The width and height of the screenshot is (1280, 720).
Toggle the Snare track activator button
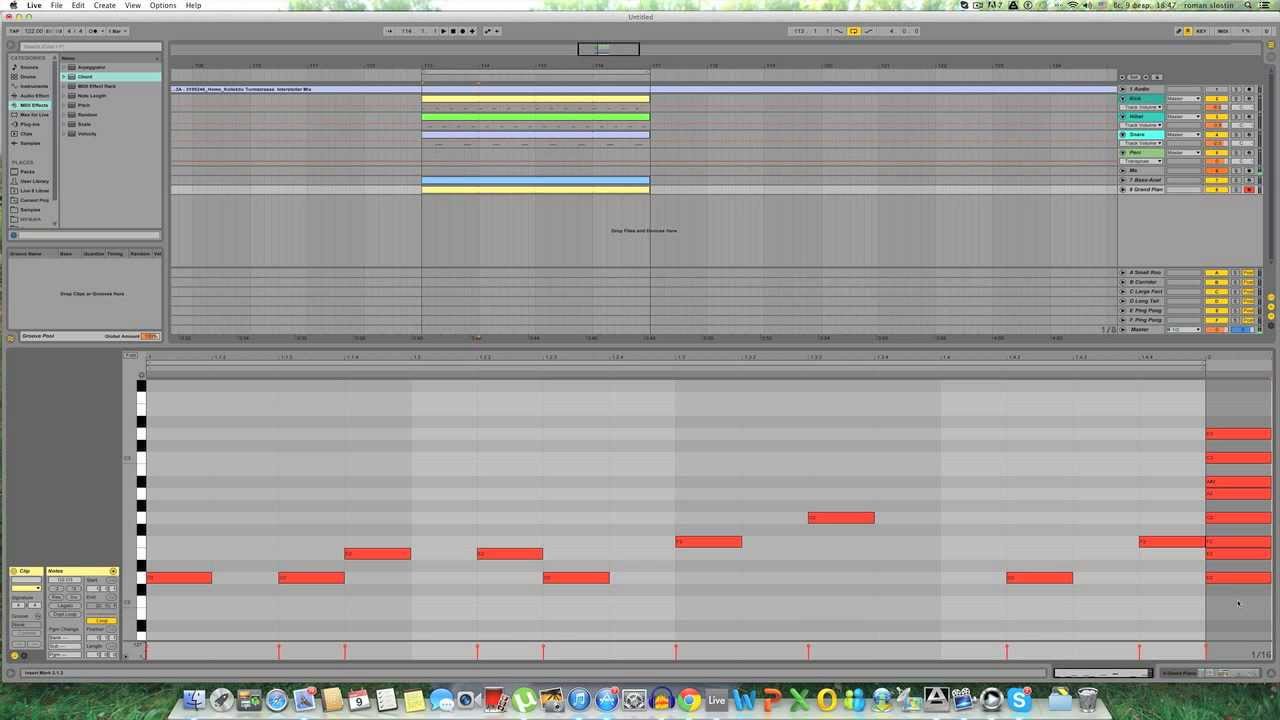click(x=1217, y=135)
